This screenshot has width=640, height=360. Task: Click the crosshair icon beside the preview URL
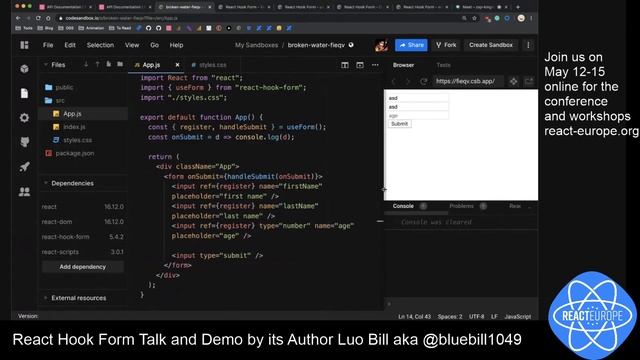(513, 81)
